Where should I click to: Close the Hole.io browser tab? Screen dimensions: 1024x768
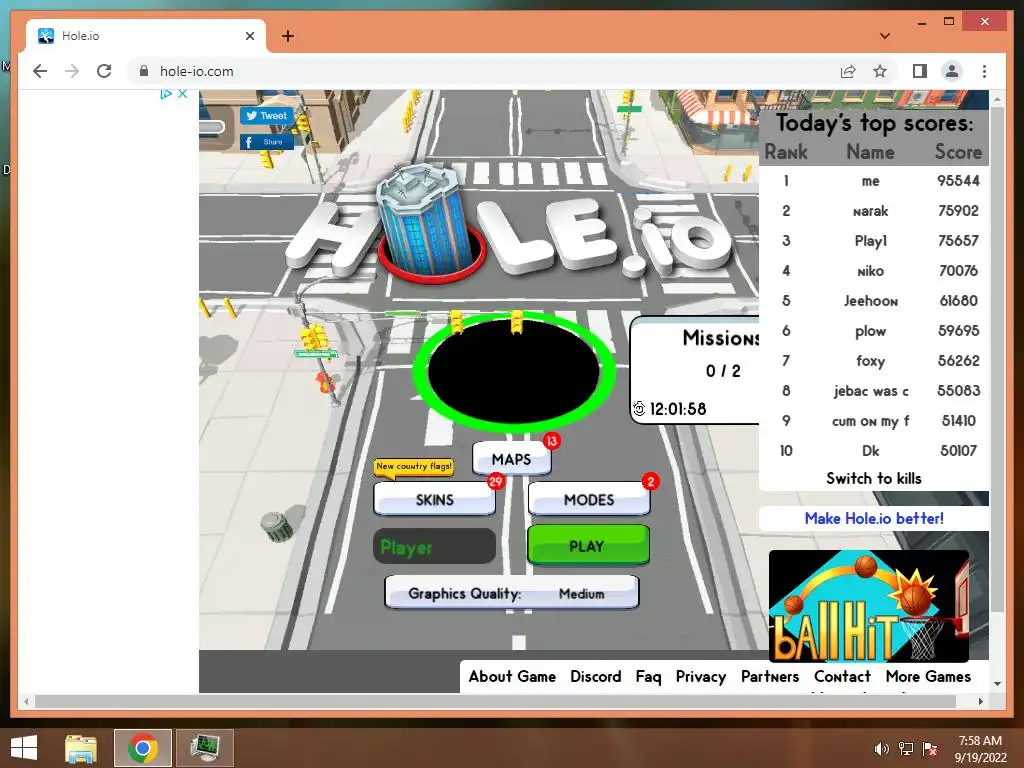pos(249,36)
